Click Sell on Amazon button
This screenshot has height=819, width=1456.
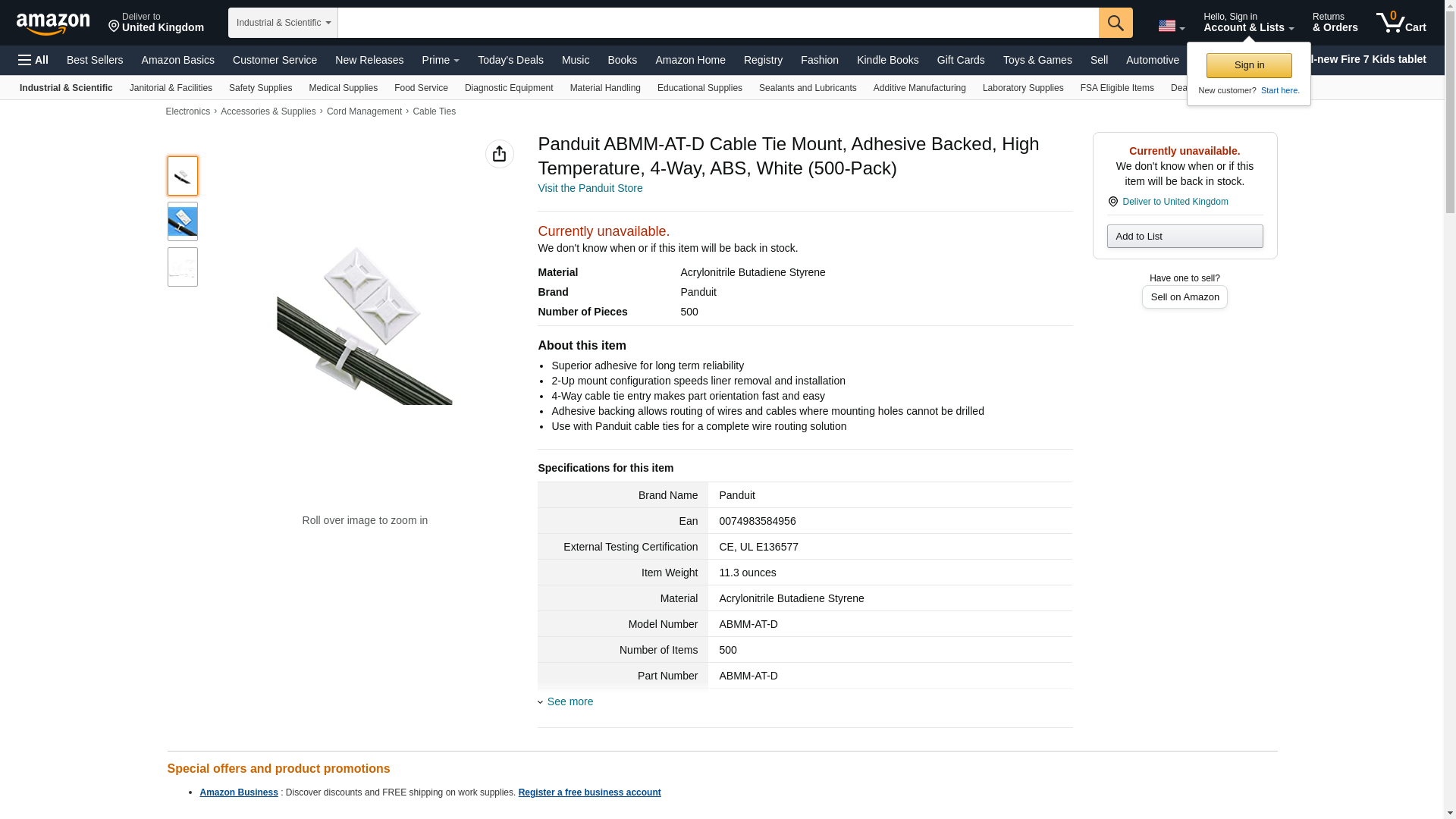(x=1185, y=297)
